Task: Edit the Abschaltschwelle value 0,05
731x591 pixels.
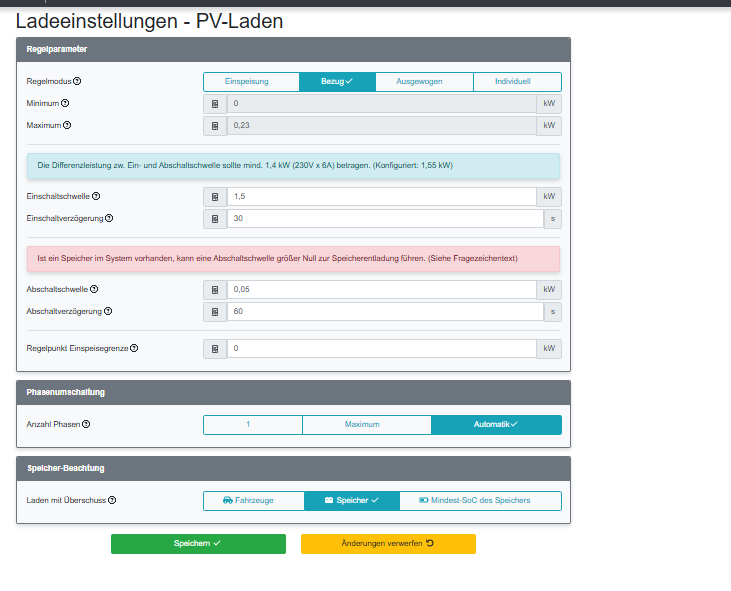Action: 381,289
